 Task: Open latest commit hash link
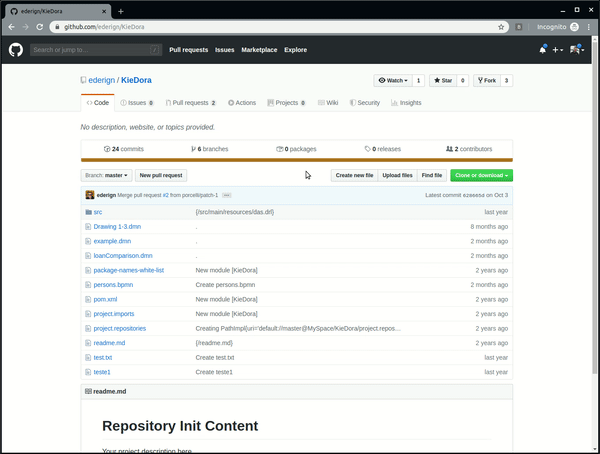474,195
